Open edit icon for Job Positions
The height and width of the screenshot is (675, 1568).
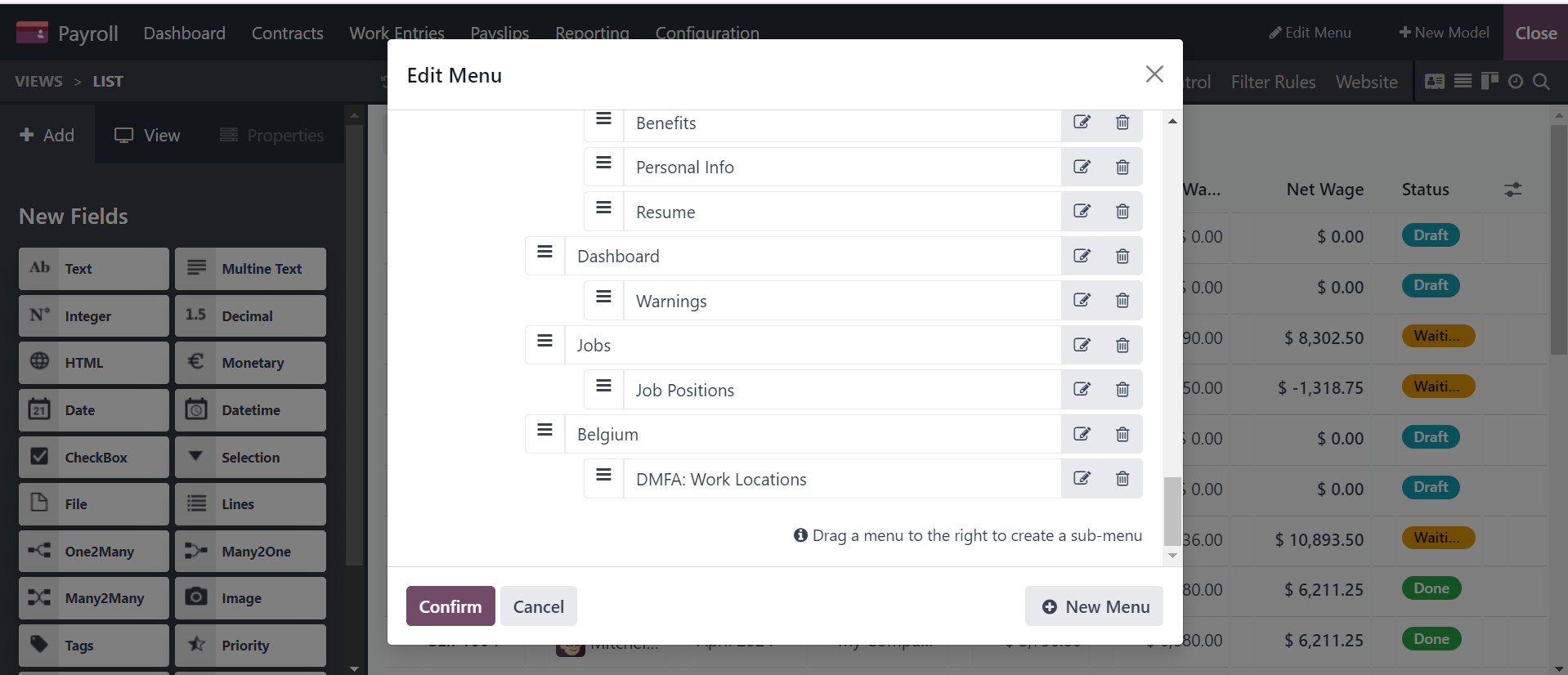(x=1082, y=390)
